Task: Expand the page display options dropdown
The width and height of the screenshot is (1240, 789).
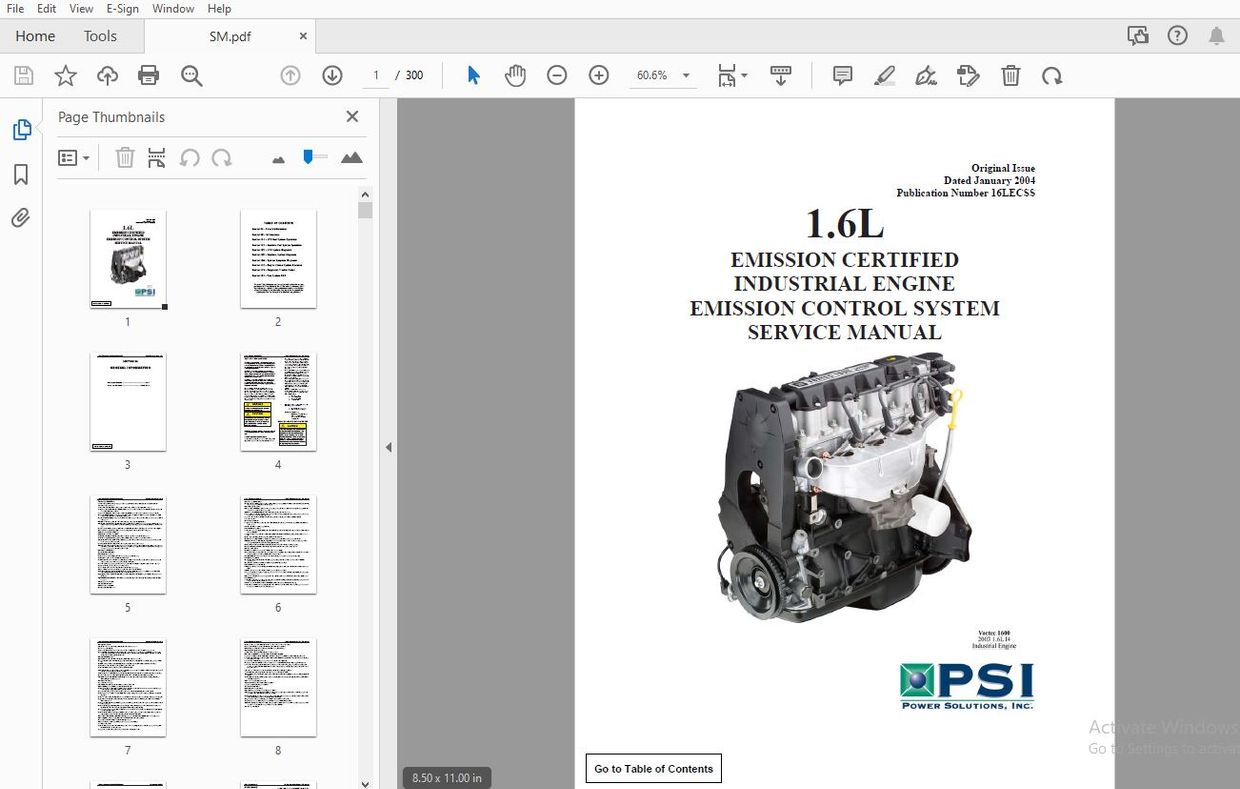Action: (742, 75)
